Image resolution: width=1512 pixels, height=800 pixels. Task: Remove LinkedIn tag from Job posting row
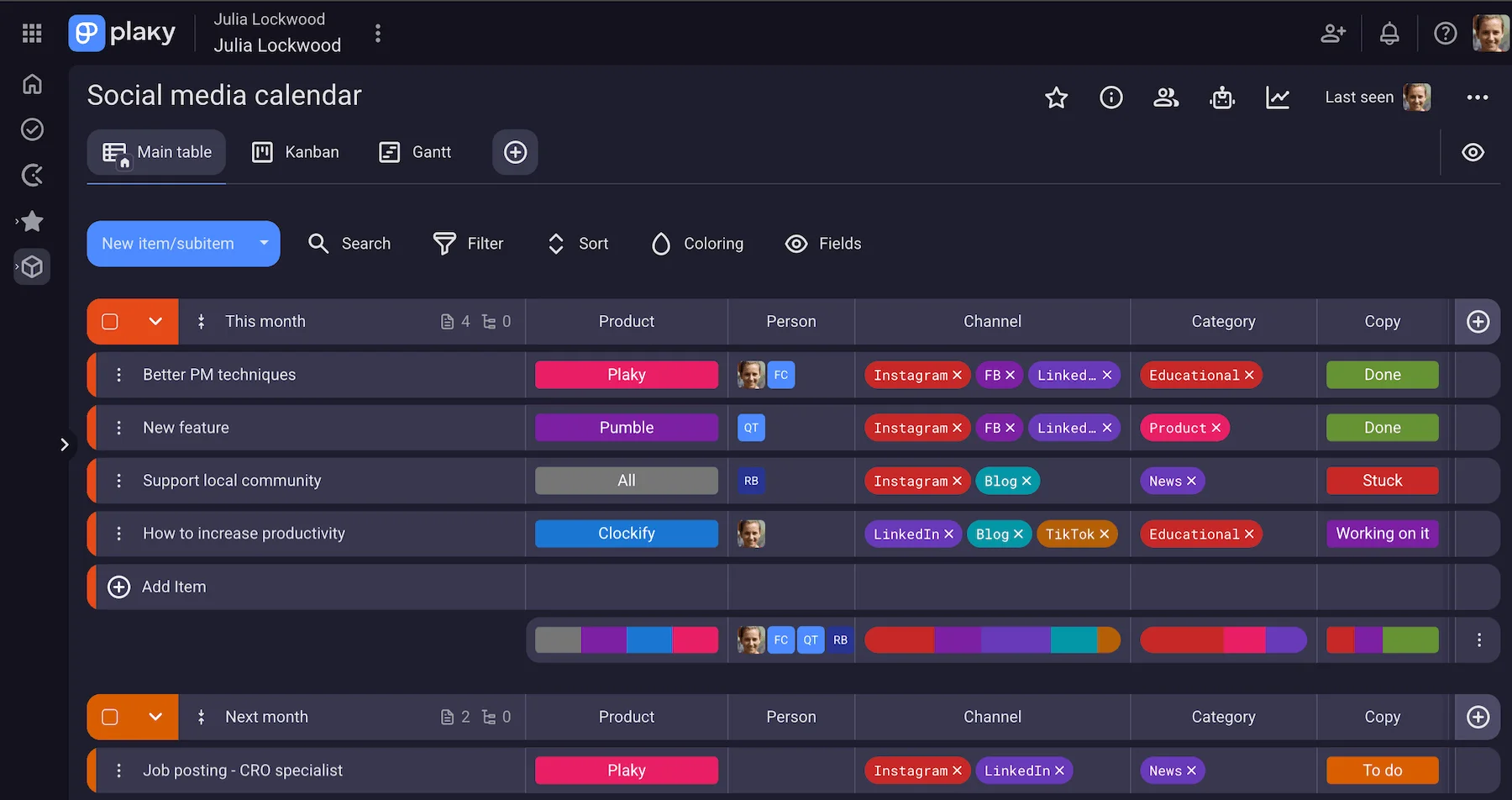[x=1059, y=771]
